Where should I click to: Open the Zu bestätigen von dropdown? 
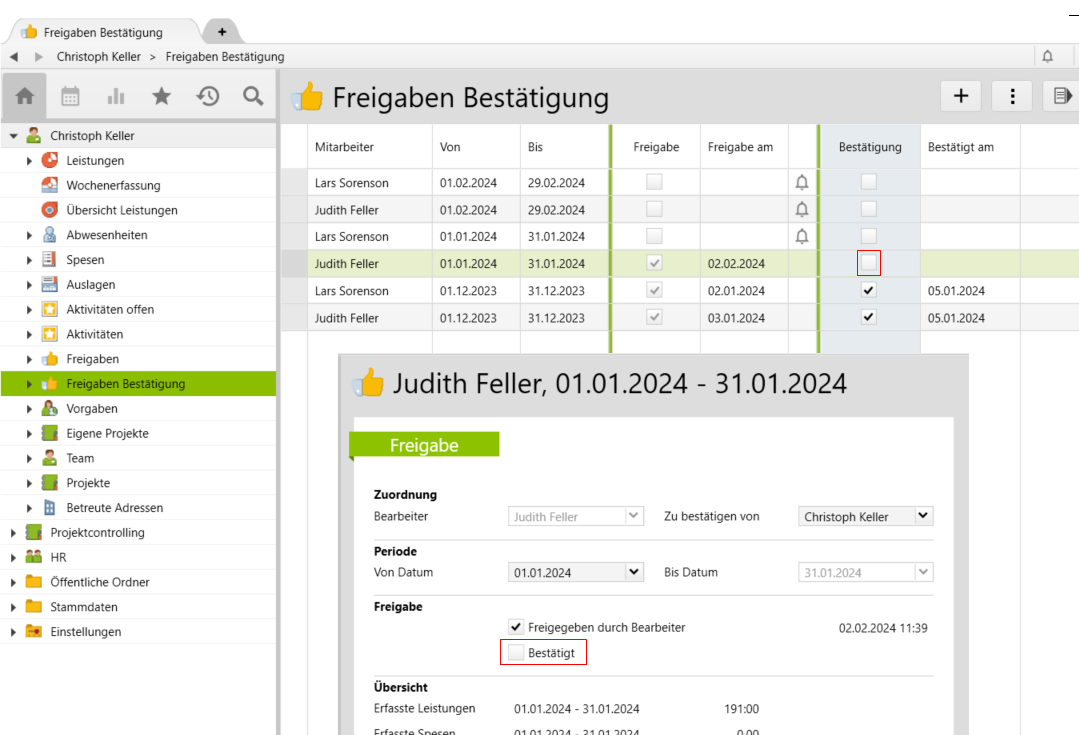923,516
